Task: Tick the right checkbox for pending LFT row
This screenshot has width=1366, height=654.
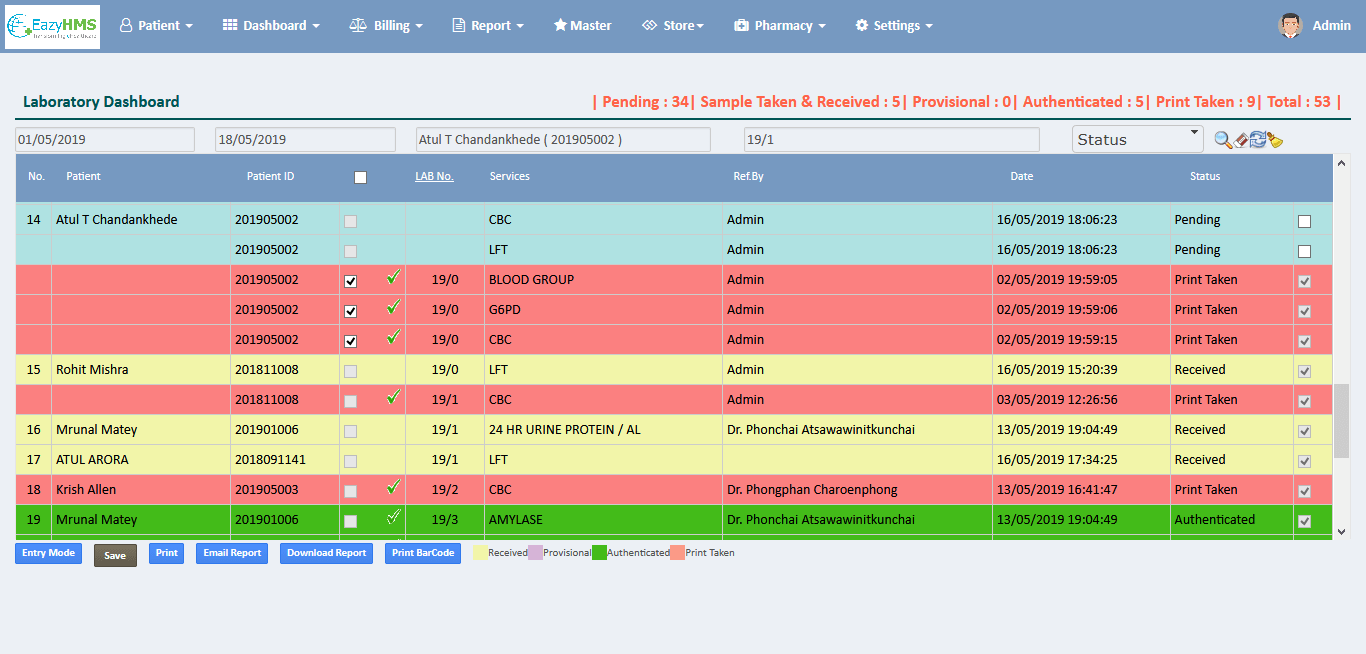Action: tap(1304, 251)
